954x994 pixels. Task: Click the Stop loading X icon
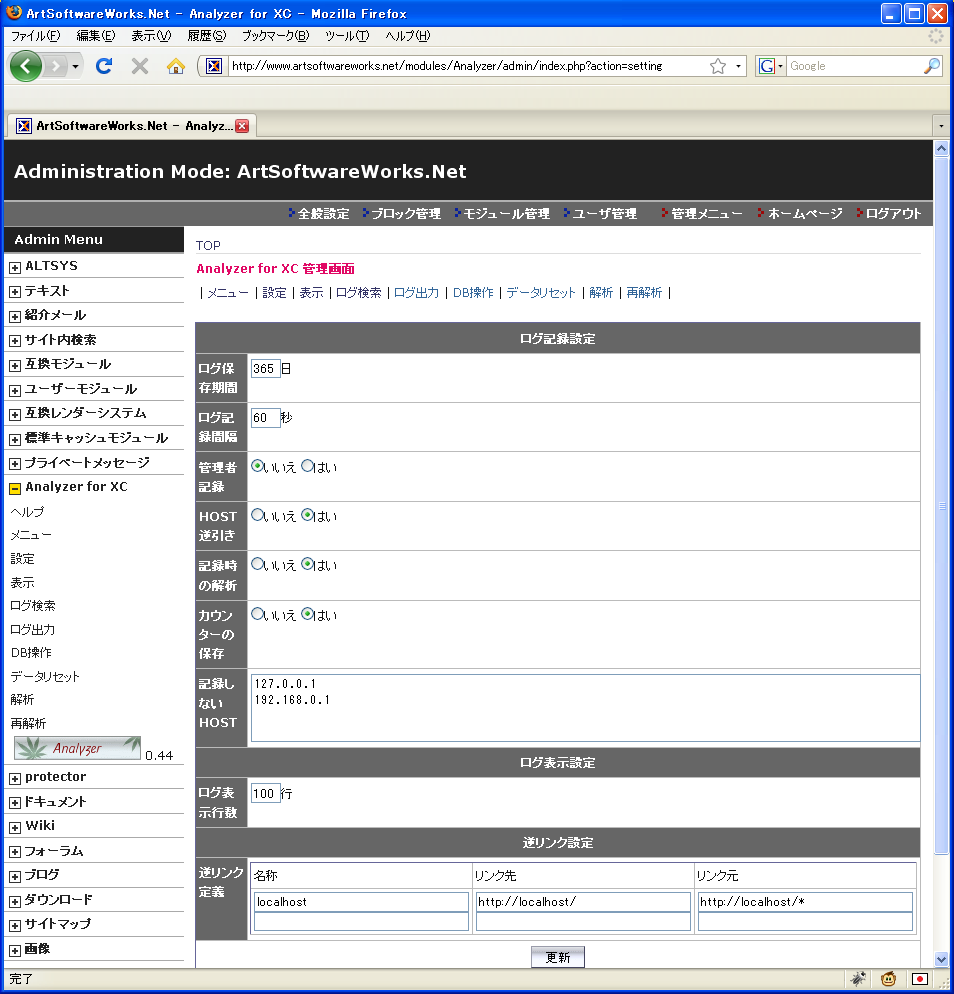coord(140,66)
